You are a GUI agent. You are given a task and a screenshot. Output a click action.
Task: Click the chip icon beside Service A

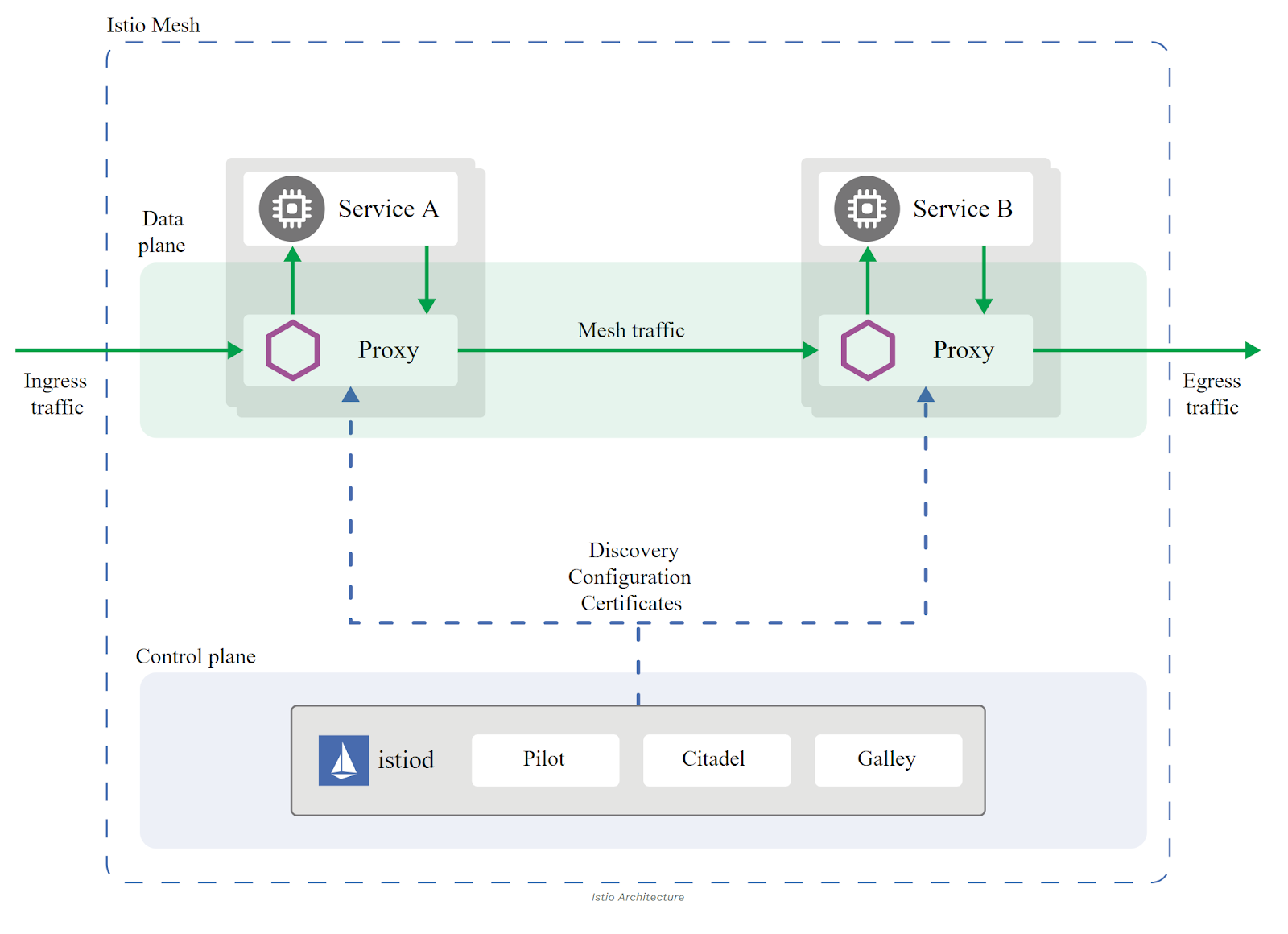tap(291, 209)
